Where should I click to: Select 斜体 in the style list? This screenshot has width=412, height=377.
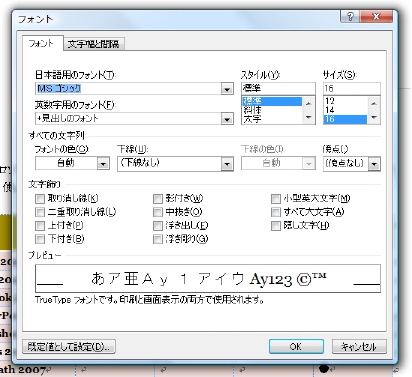(x=272, y=110)
